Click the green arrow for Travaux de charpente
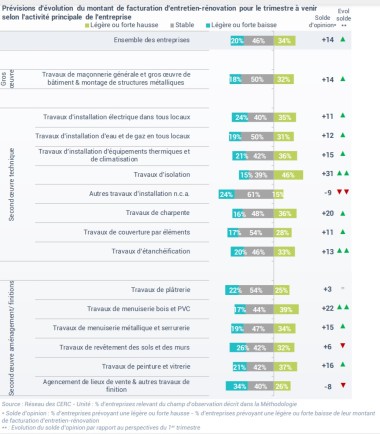Image resolution: width=380 pixels, height=434 pixels. (343, 213)
